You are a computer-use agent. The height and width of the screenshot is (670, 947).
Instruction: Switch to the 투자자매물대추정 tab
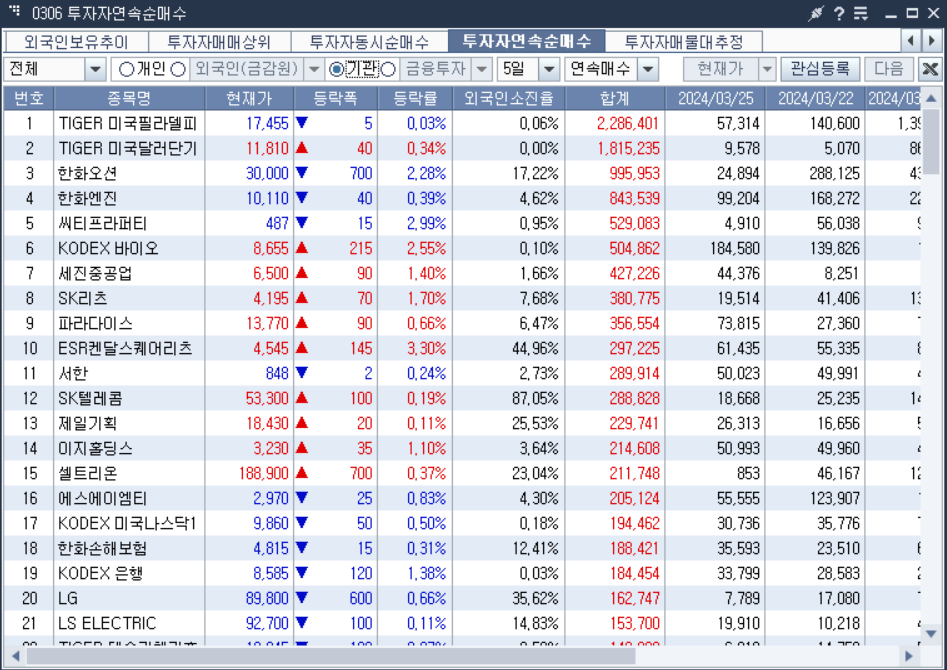(684, 42)
